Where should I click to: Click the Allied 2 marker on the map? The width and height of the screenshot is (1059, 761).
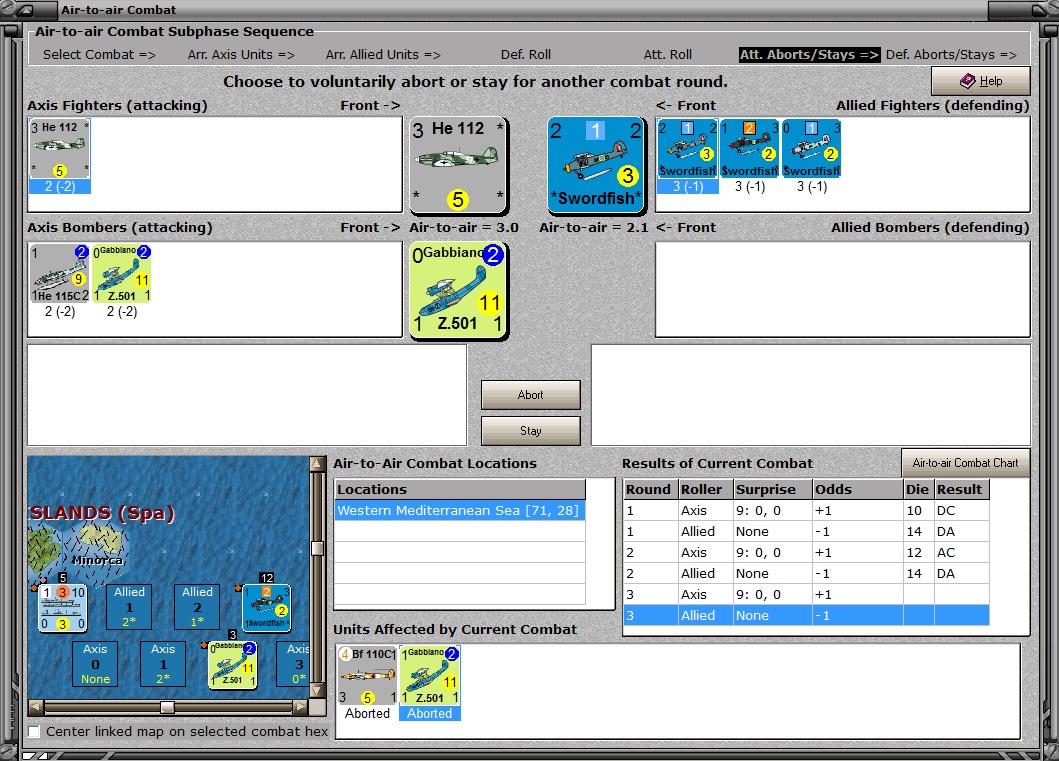tap(197, 606)
